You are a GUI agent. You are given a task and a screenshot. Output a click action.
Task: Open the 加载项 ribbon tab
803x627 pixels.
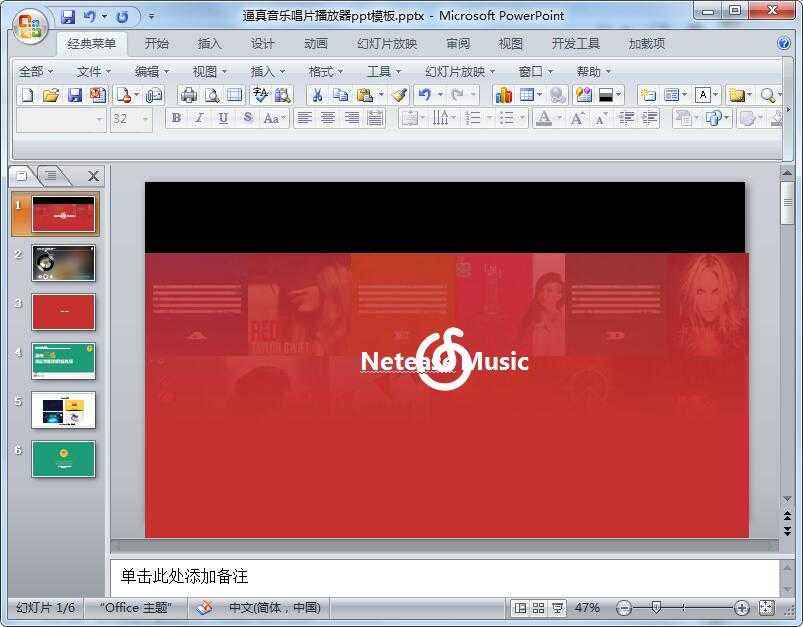[647, 44]
